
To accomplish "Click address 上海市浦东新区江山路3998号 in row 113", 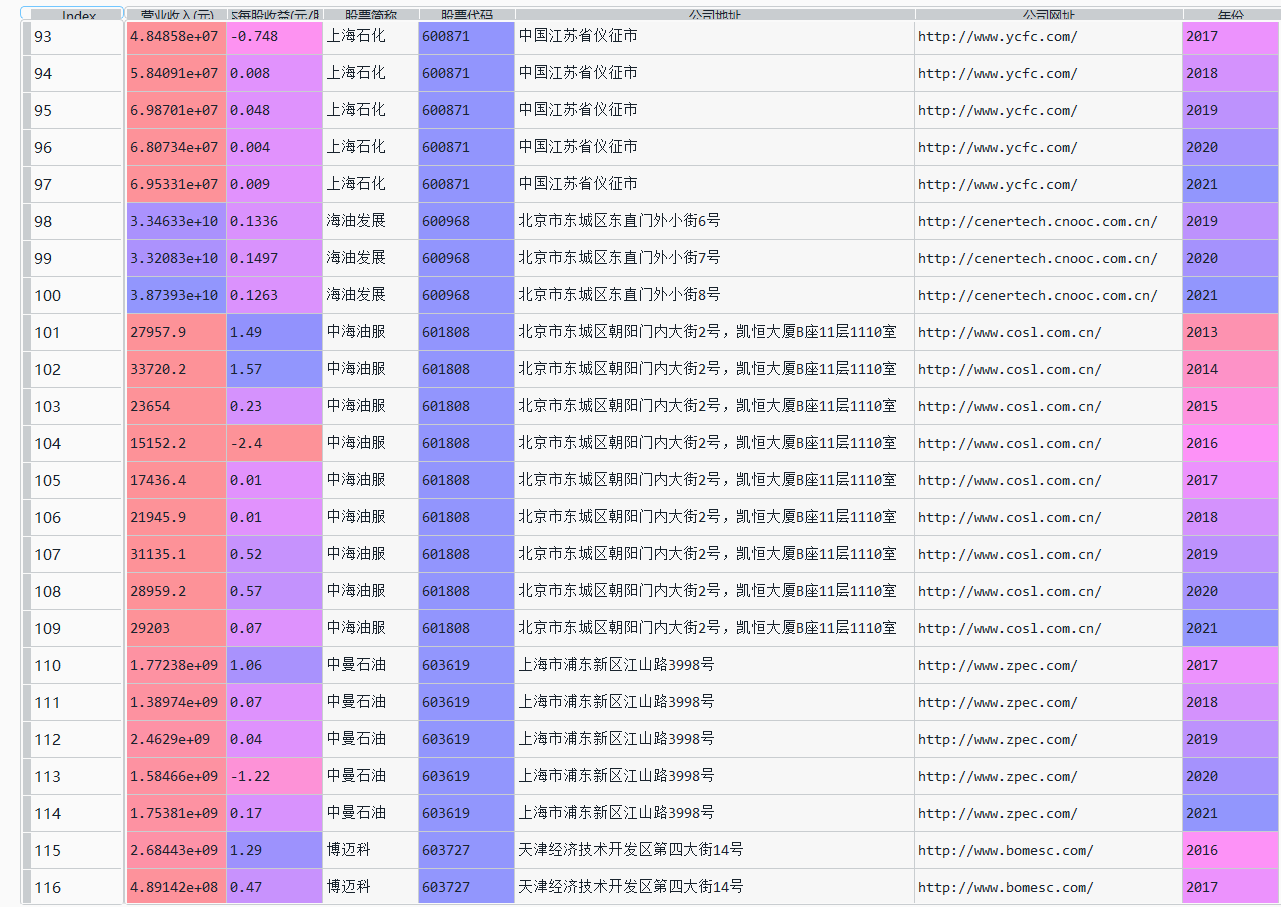I will click(x=714, y=776).
